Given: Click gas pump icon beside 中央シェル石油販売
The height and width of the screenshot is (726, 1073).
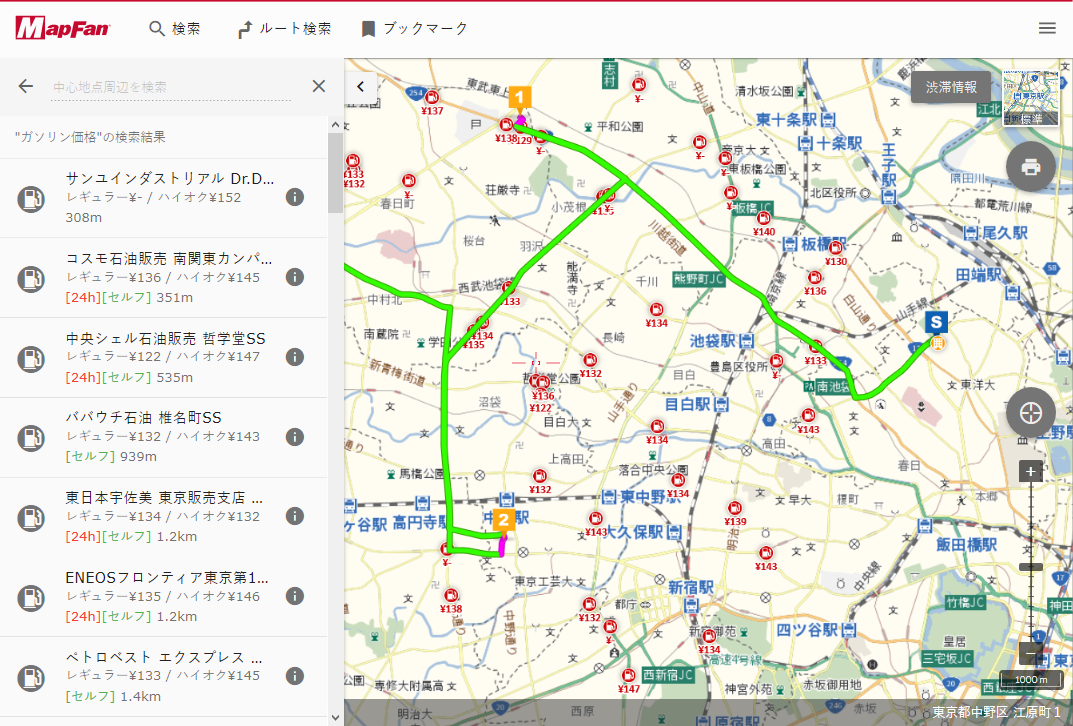Looking at the screenshot, I should [x=31, y=359].
